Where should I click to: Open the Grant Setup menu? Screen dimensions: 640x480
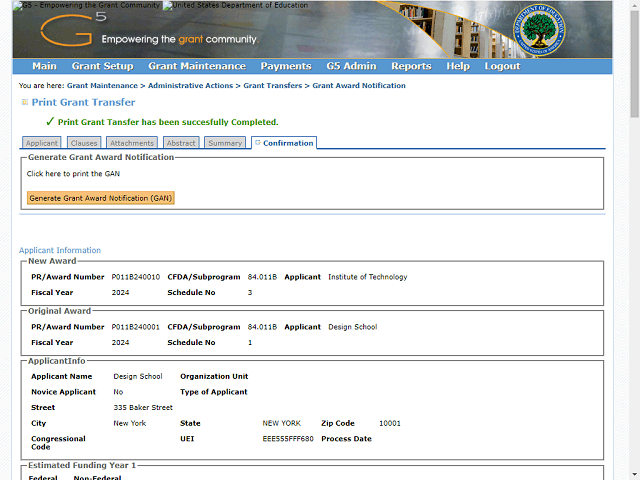tap(102, 66)
